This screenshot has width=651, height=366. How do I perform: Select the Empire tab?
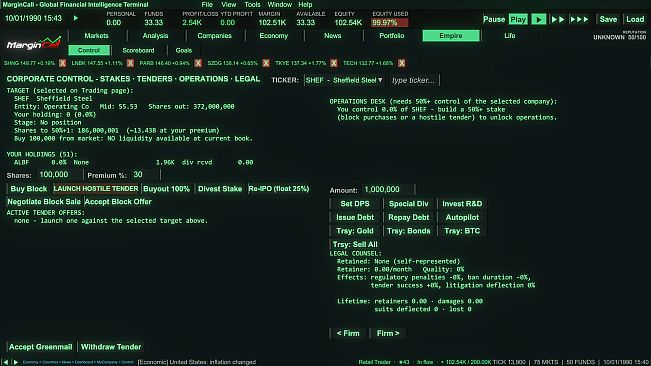(x=451, y=36)
